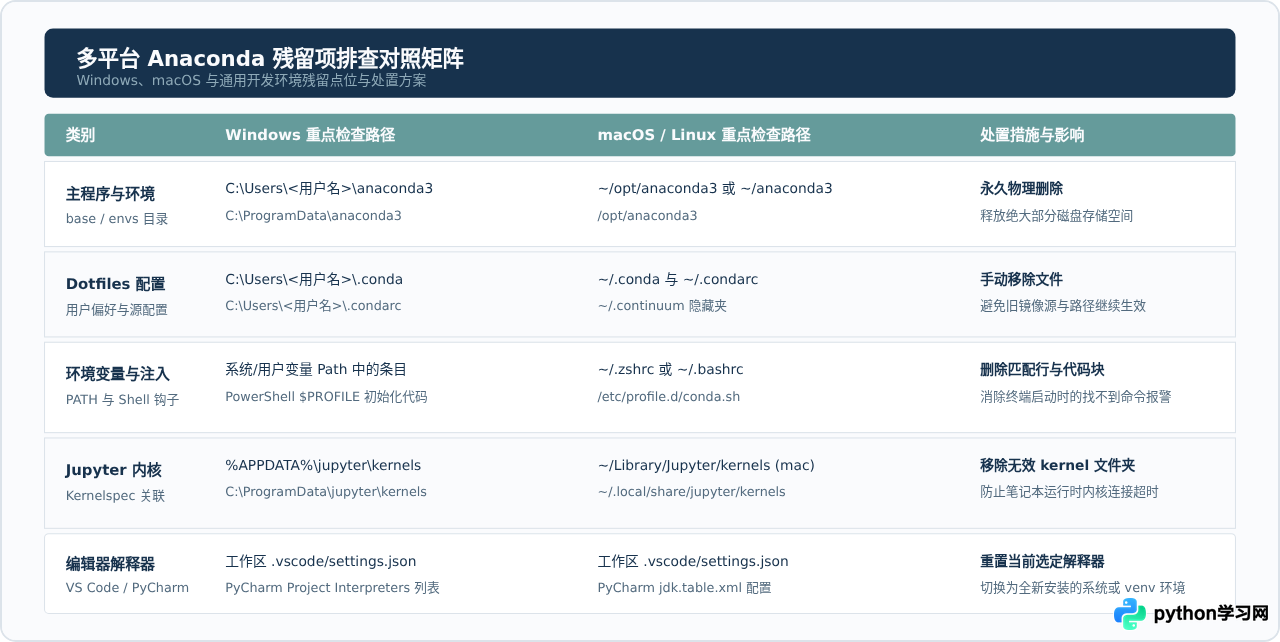Click the '永久物理删除' action text
Viewport: 1280px width, 642px height.
(1021, 188)
